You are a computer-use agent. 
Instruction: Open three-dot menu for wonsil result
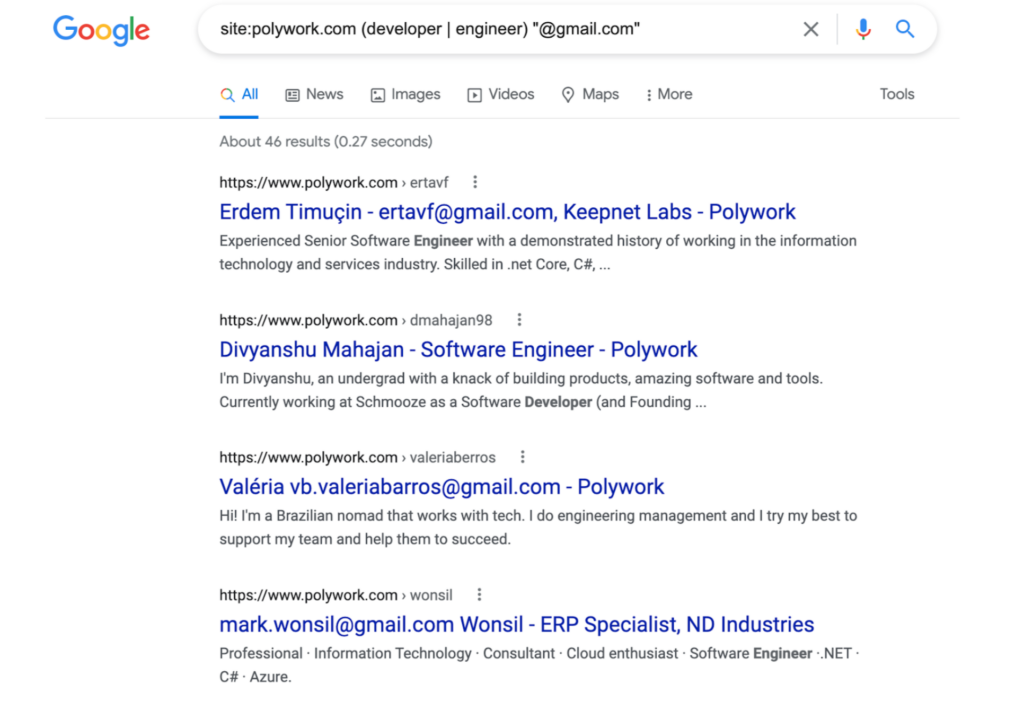coord(479,595)
